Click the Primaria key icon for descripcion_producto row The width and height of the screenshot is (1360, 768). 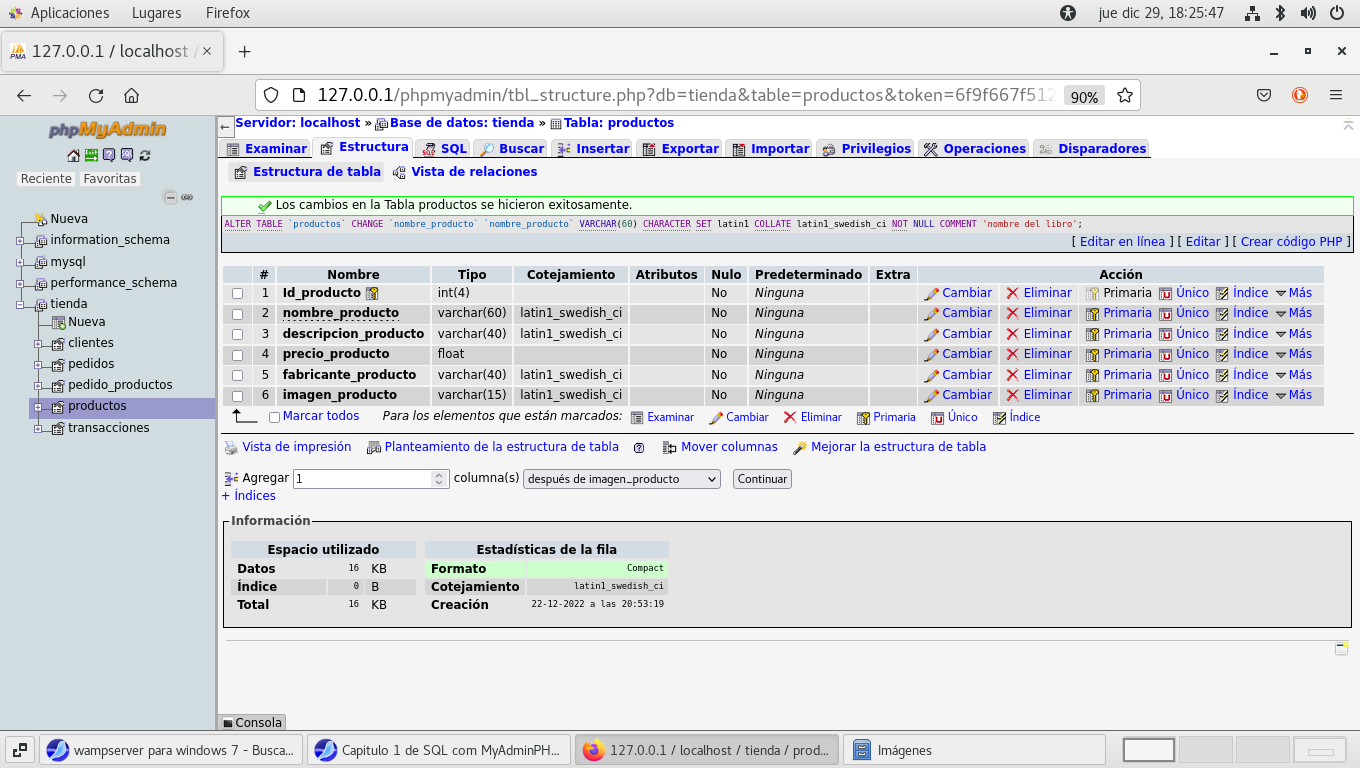(x=1093, y=334)
